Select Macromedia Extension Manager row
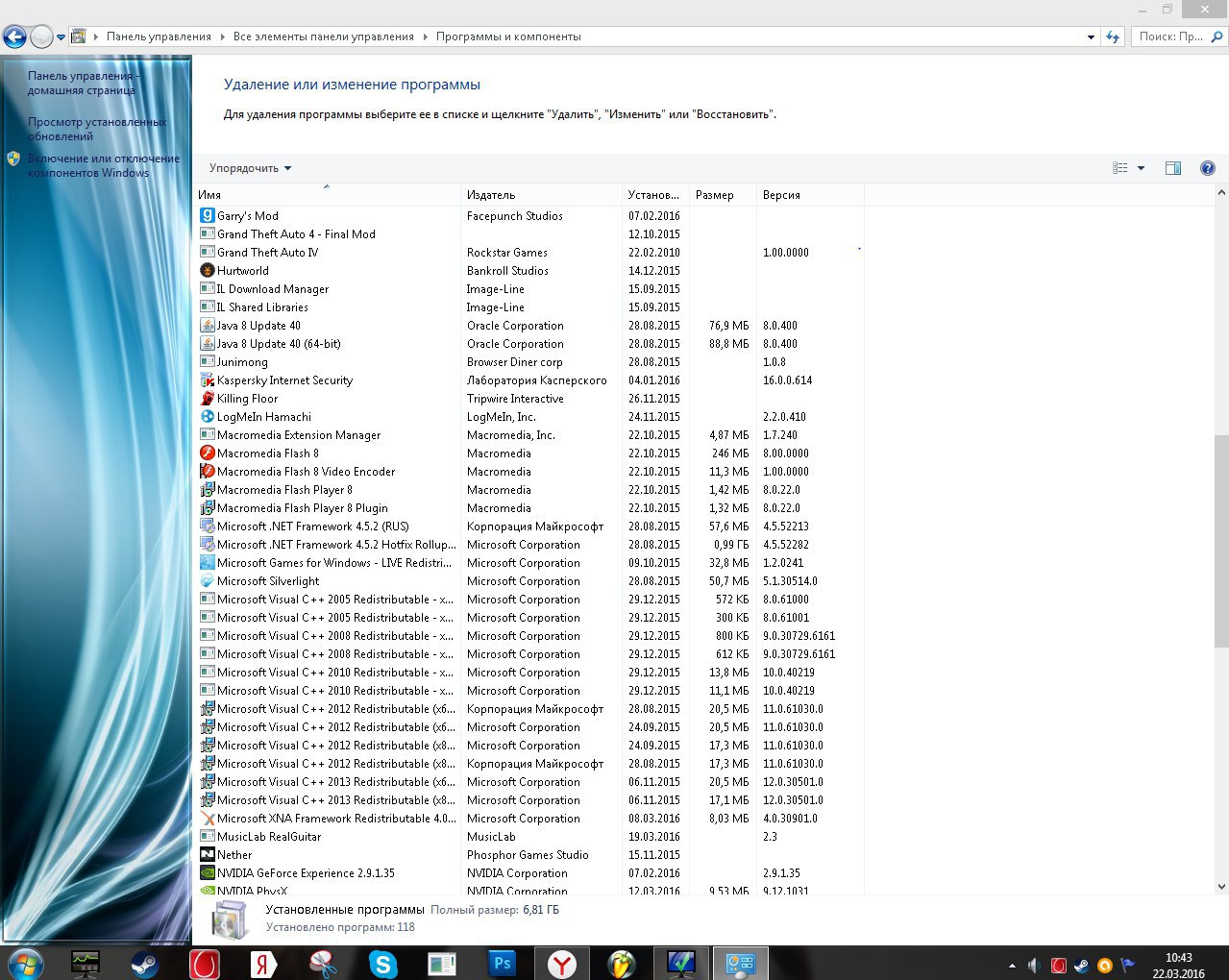1229x980 pixels. click(529, 435)
